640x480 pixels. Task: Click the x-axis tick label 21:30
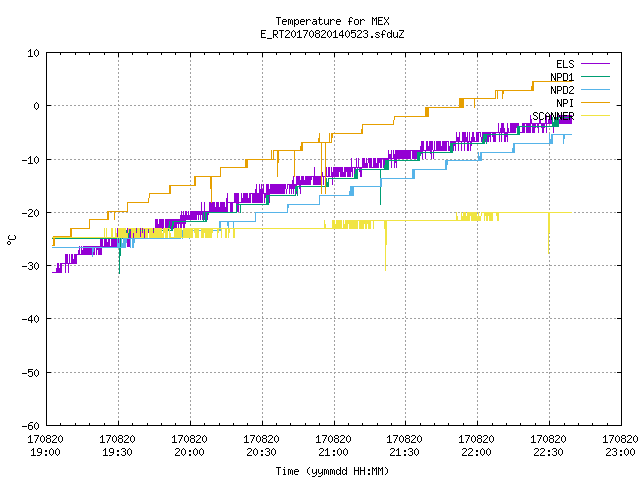pyautogui.click(x=404, y=452)
